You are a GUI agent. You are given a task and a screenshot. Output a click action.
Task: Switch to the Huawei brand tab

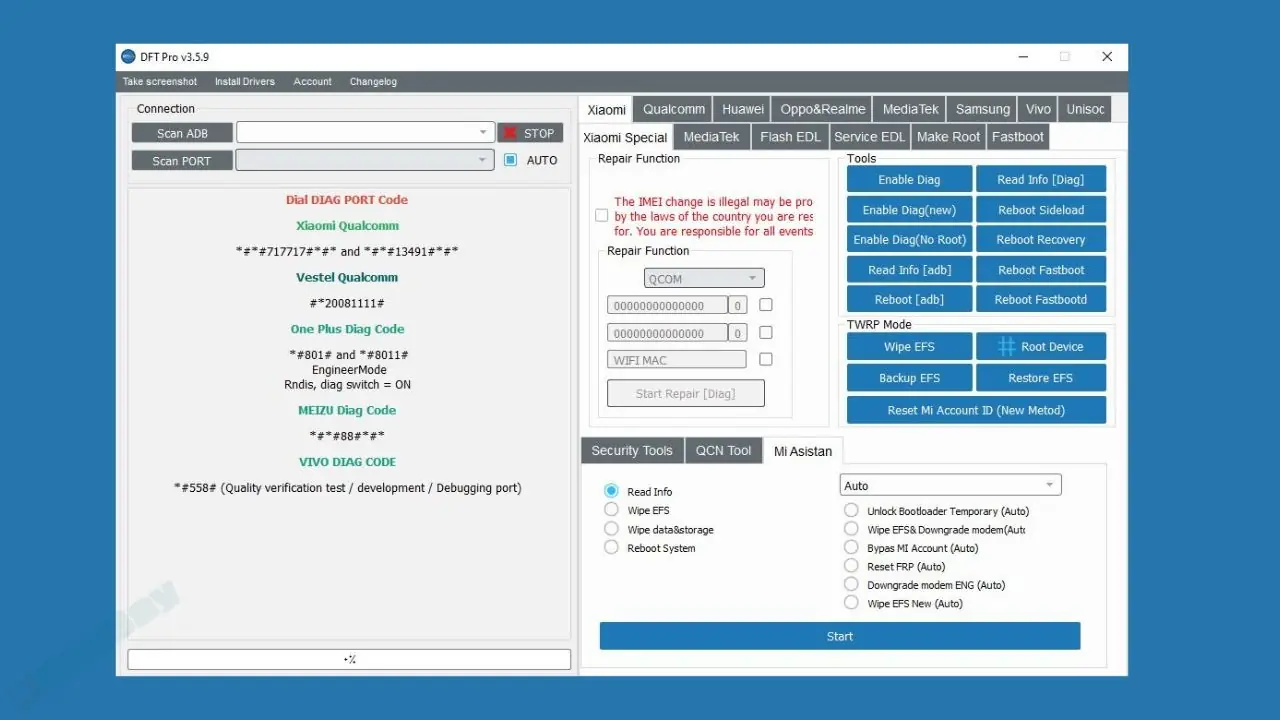(x=743, y=109)
